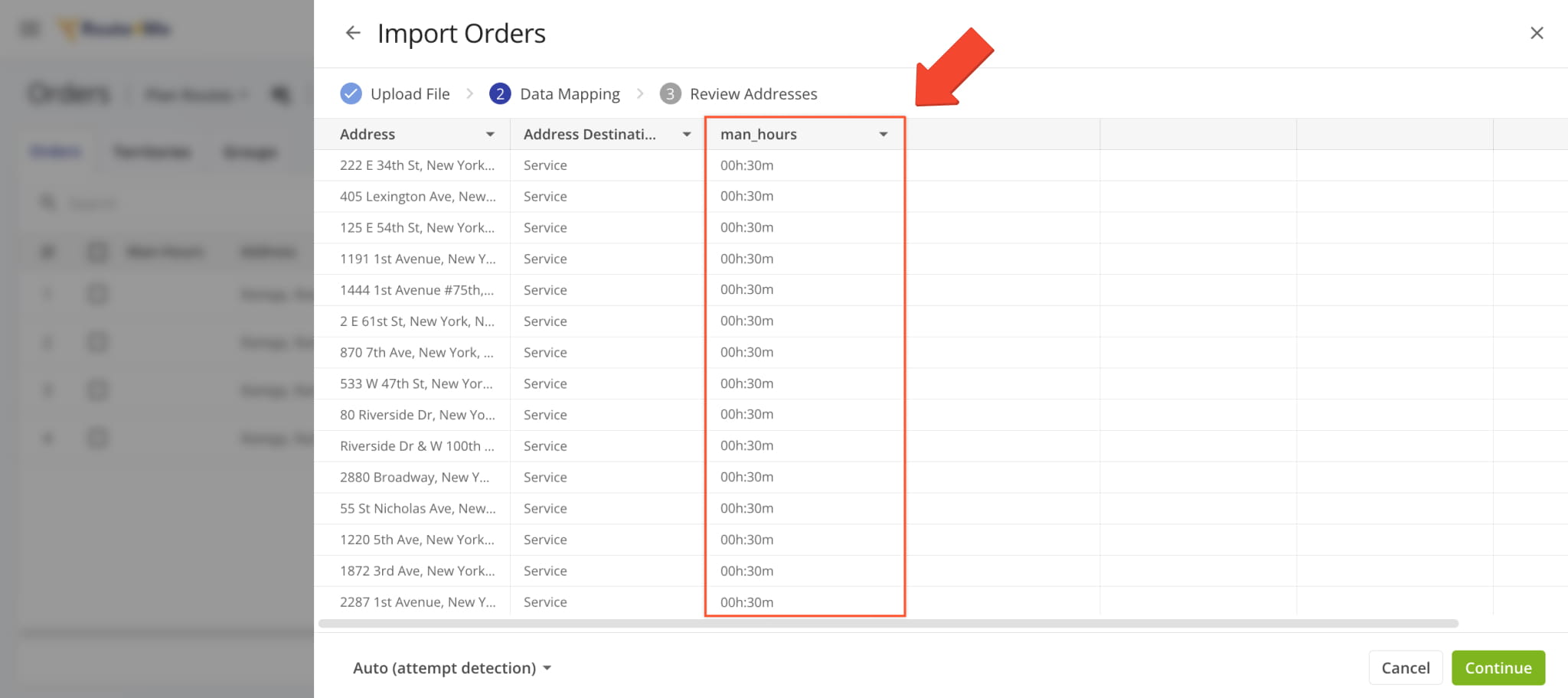Open the Address Destination column dropdown

coord(687,135)
